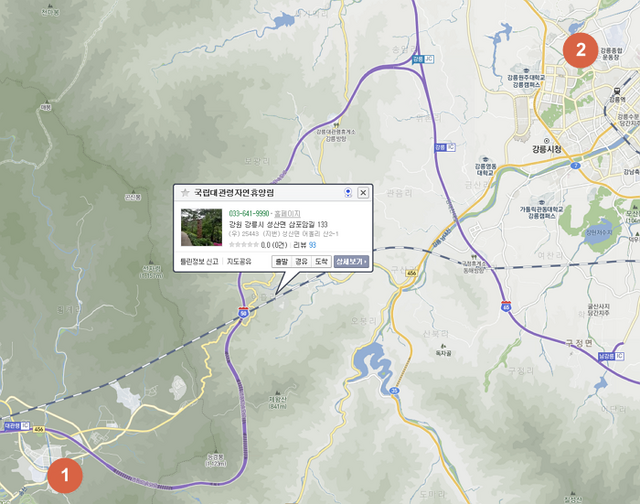Select orange map marker number 2
Viewport: 640px width, 504px height.
point(580,51)
